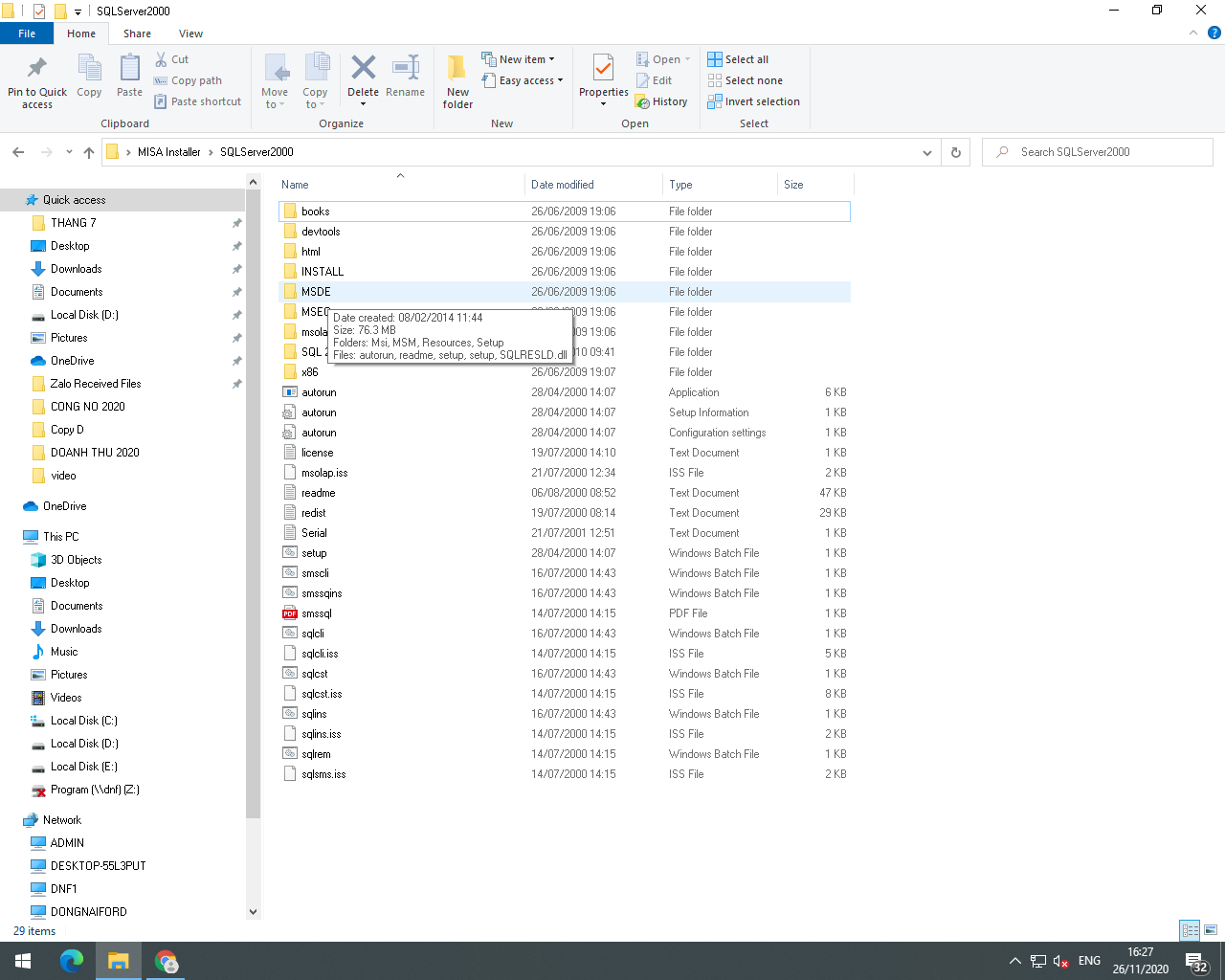Image resolution: width=1225 pixels, height=980 pixels.
Task: Open Program (\\dnf) (Z:) network drive
Action: coord(95,790)
